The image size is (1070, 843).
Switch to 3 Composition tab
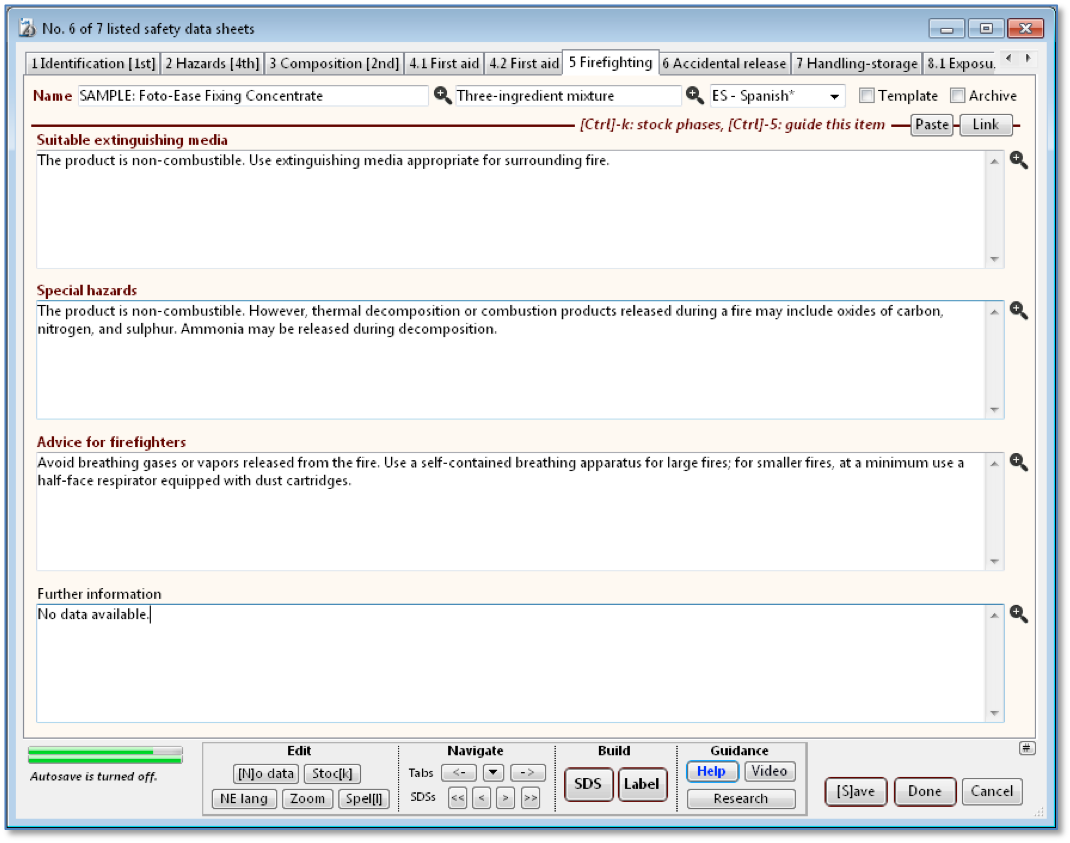[334, 63]
